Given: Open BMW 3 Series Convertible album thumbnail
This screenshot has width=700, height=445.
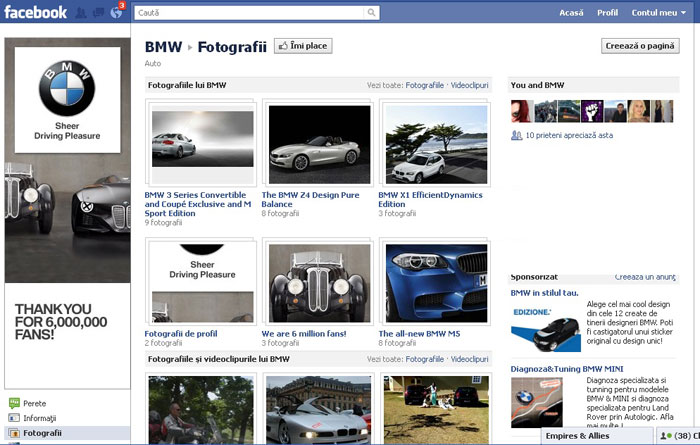Looking at the screenshot, I should [203, 144].
